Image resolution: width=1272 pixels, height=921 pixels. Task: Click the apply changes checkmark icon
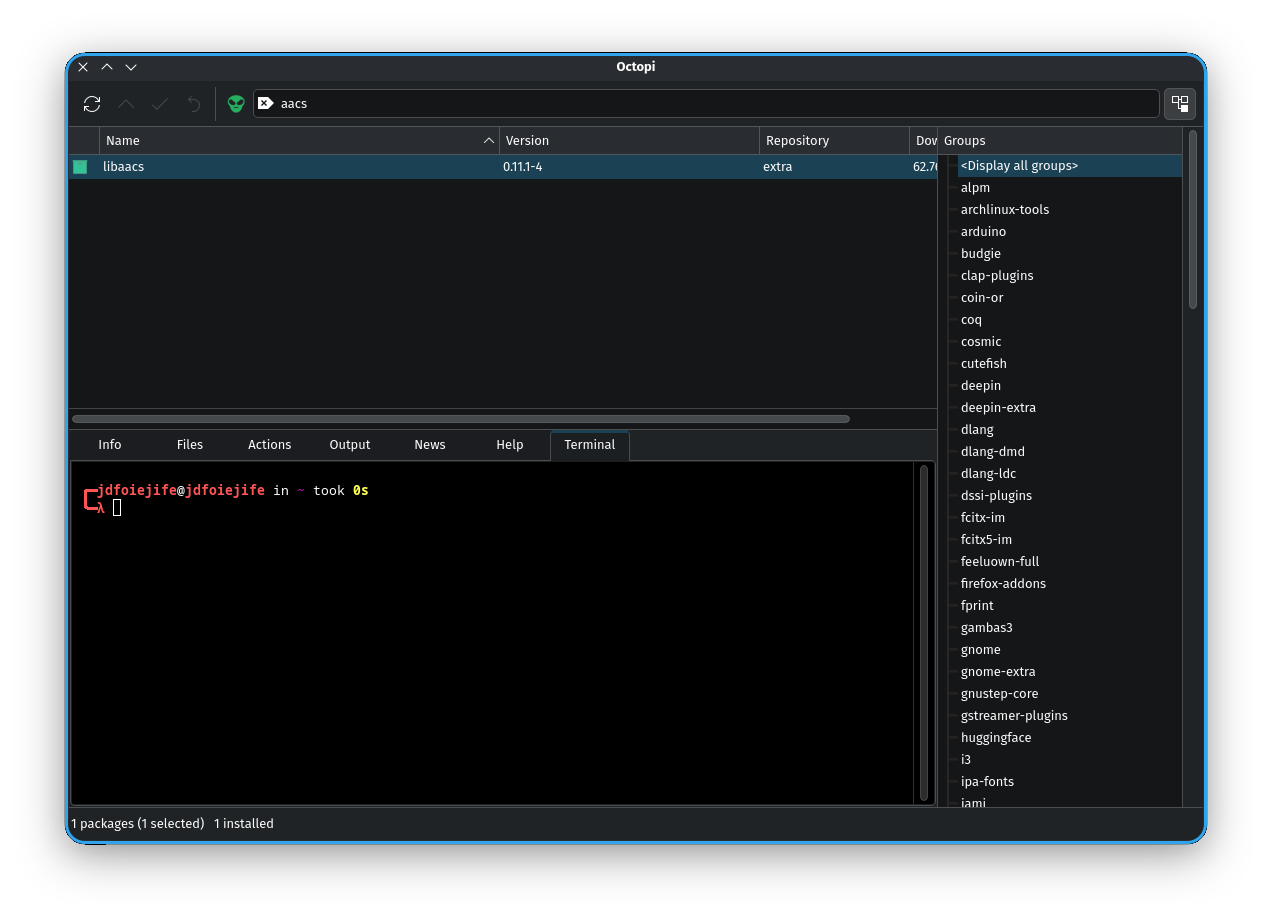[x=160, y=104]
